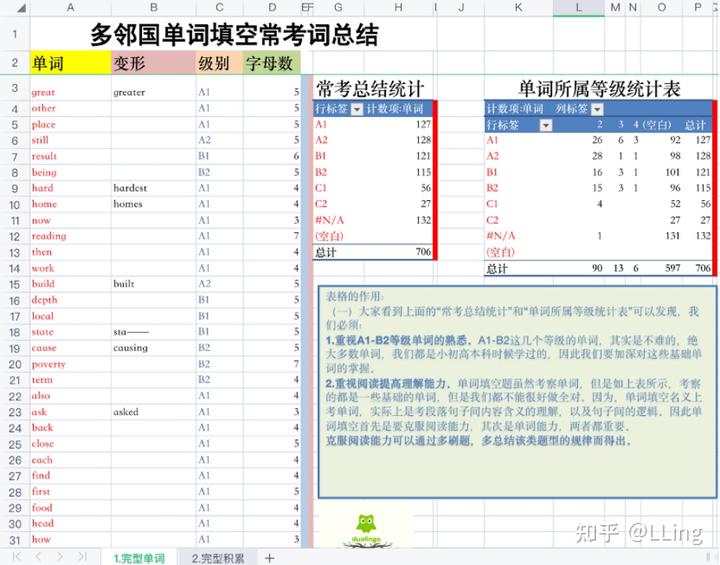Select the cell containing 'asked'

[153, 412]
